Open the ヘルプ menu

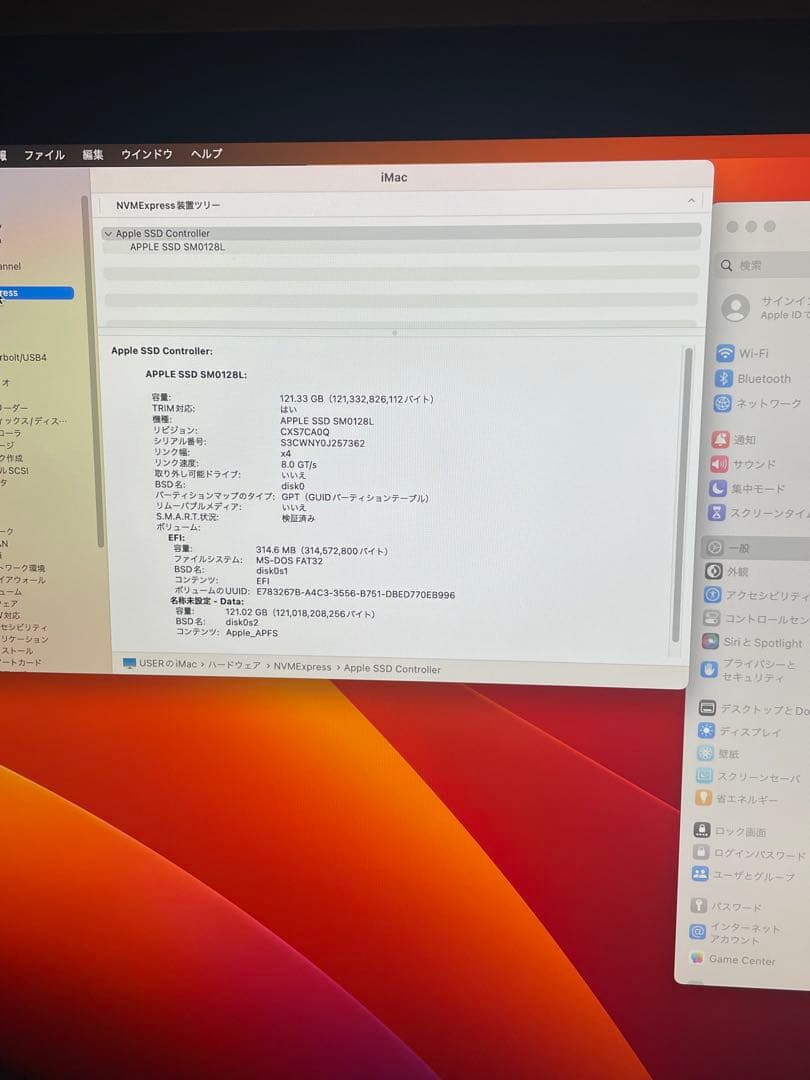point(206,154)
